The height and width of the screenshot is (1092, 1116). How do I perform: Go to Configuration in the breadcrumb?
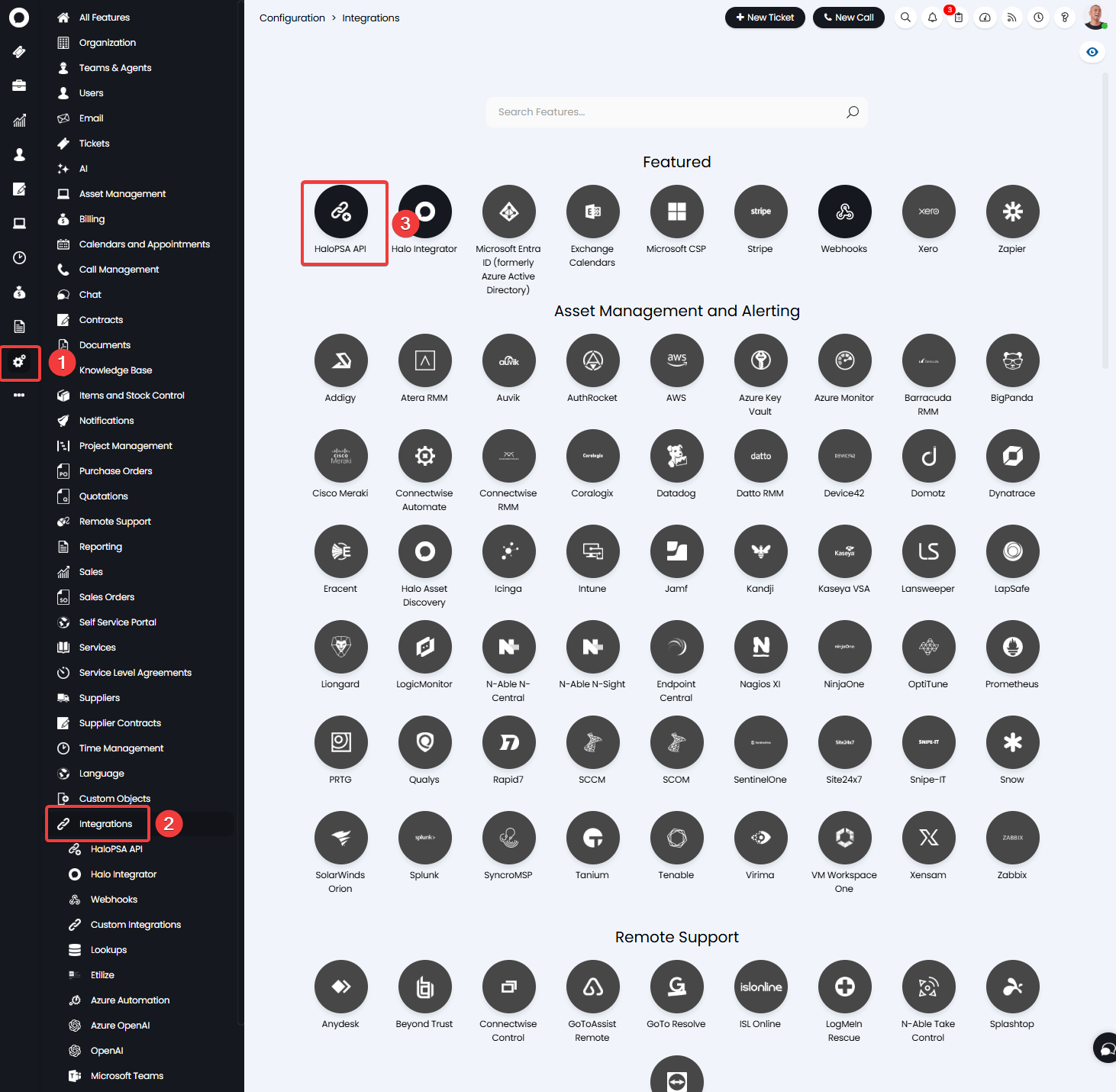pos(292,18)
